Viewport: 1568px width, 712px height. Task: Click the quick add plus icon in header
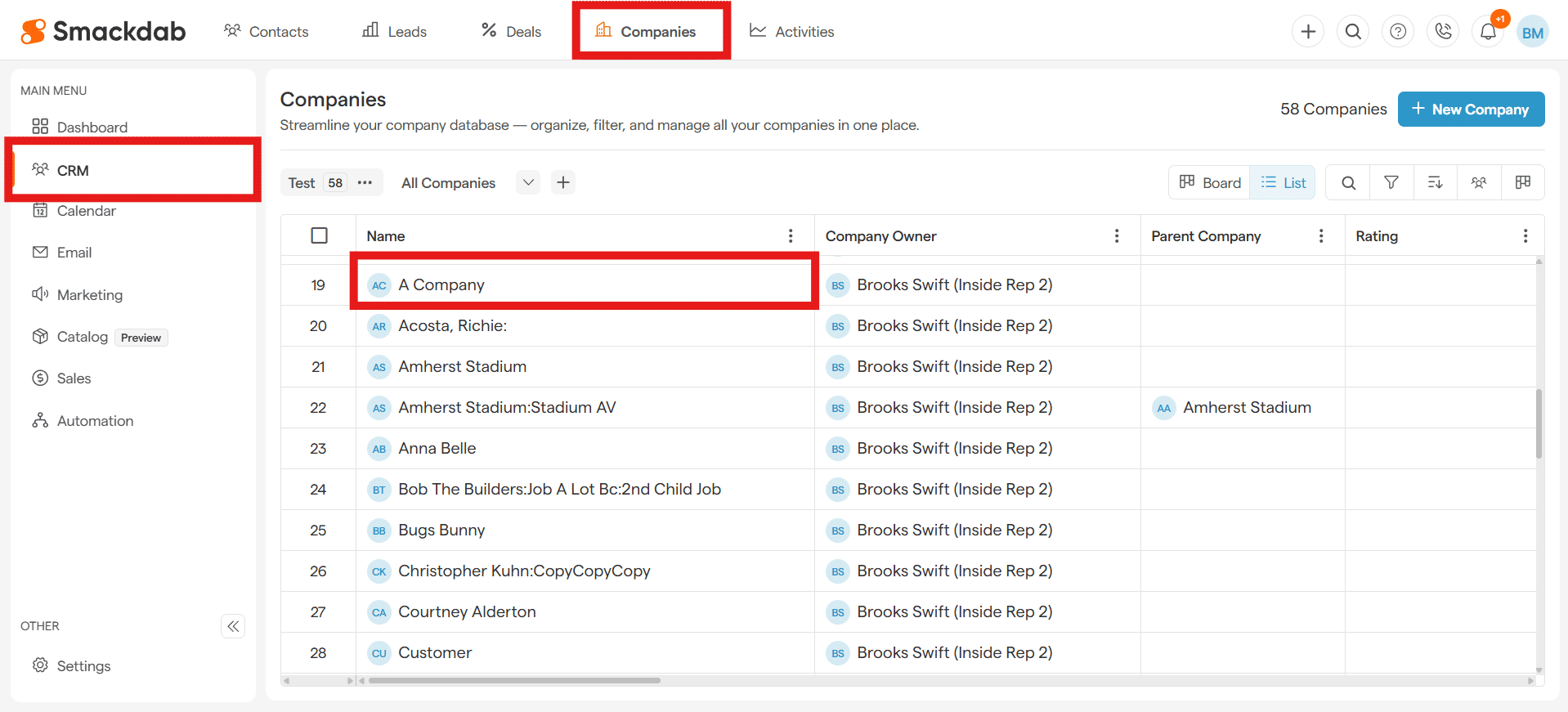click(x=1308, y=32)
